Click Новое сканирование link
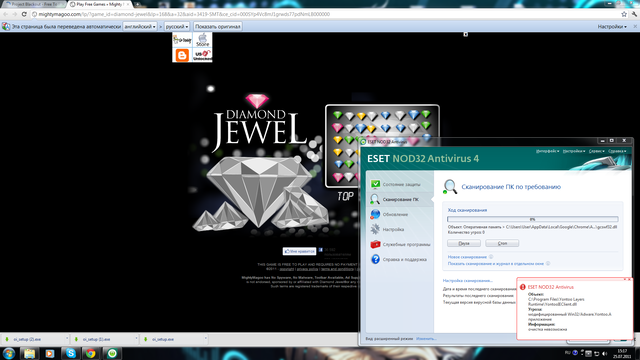The image size is (640, 360). tap(467, 257)
